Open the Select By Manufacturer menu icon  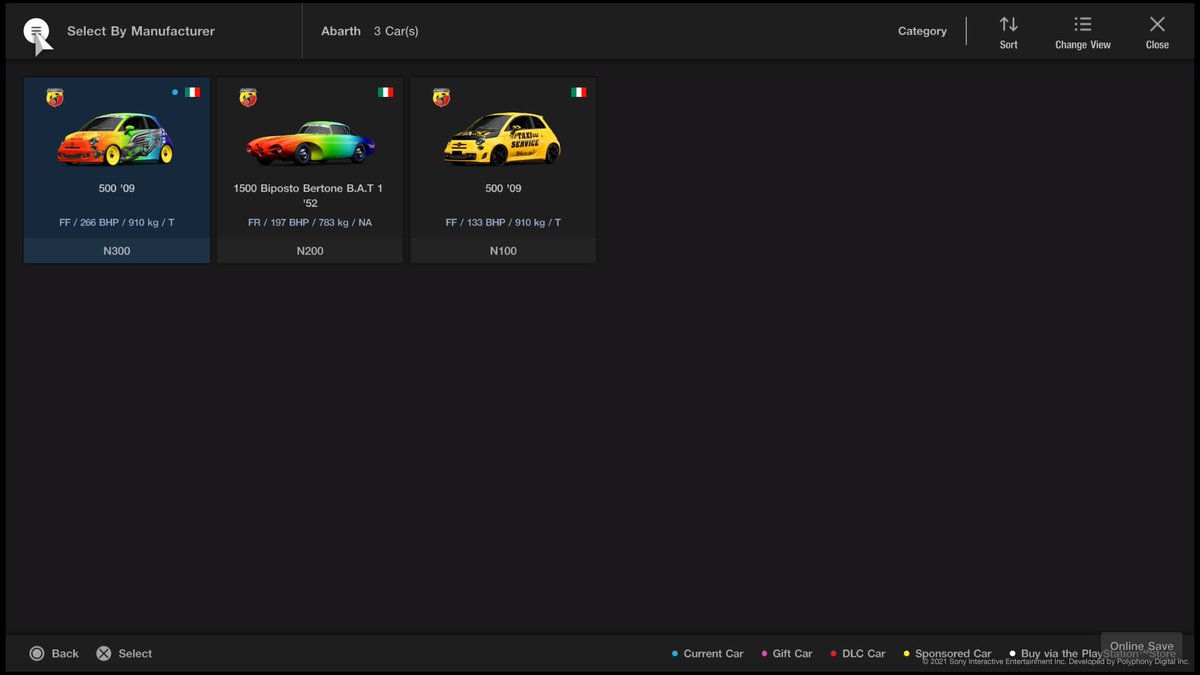36,32
